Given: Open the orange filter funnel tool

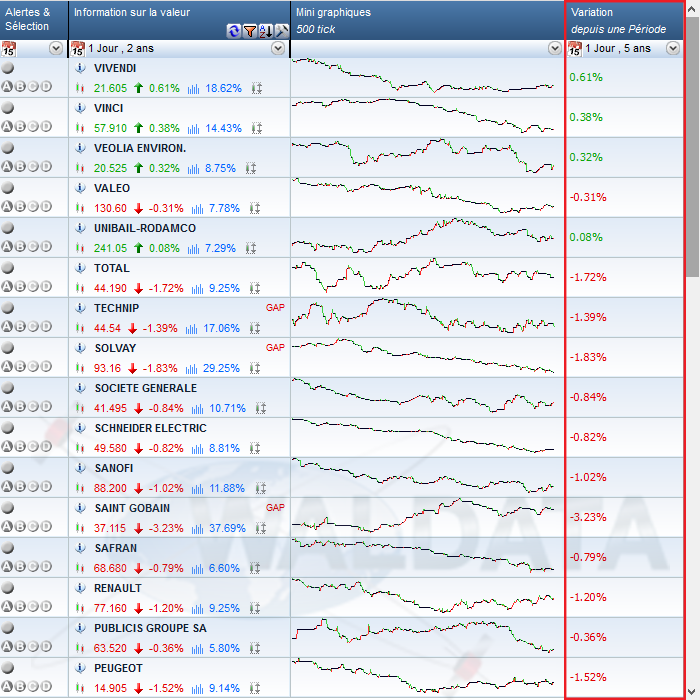Looking at the screenshot, I should pyautogui.click(x=250, y=31).
